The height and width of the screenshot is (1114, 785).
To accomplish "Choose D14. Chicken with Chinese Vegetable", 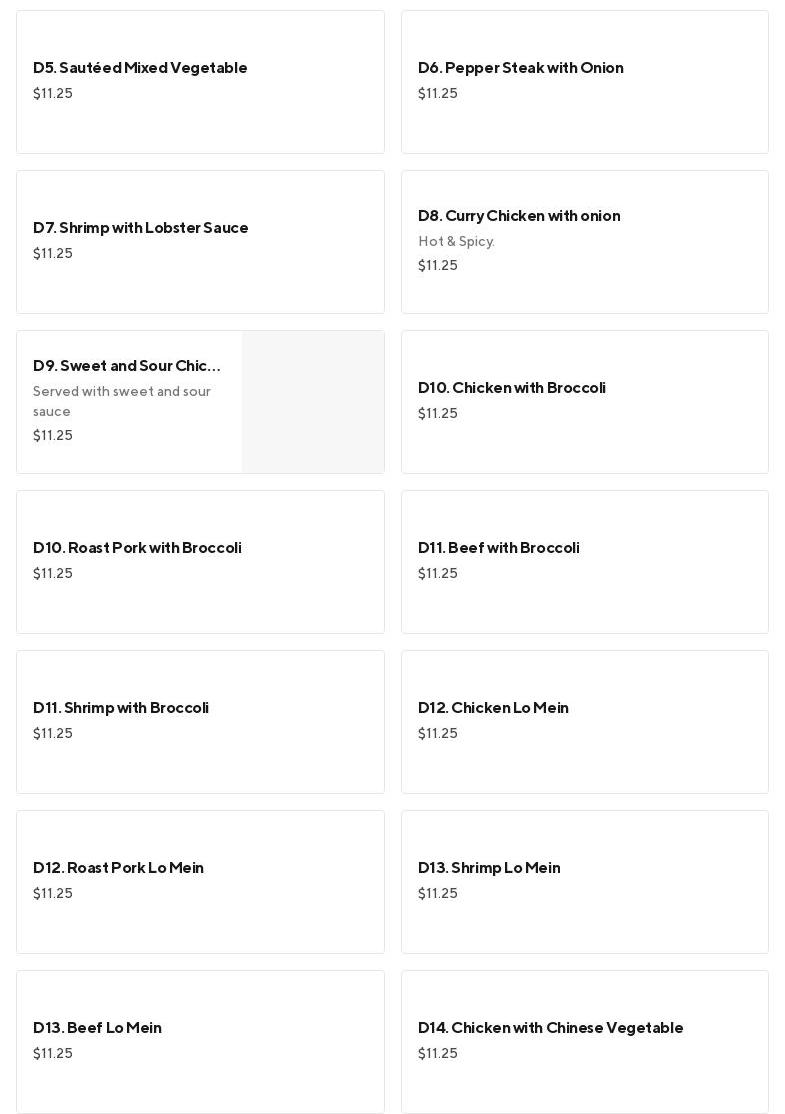I will coord(551,1028).
